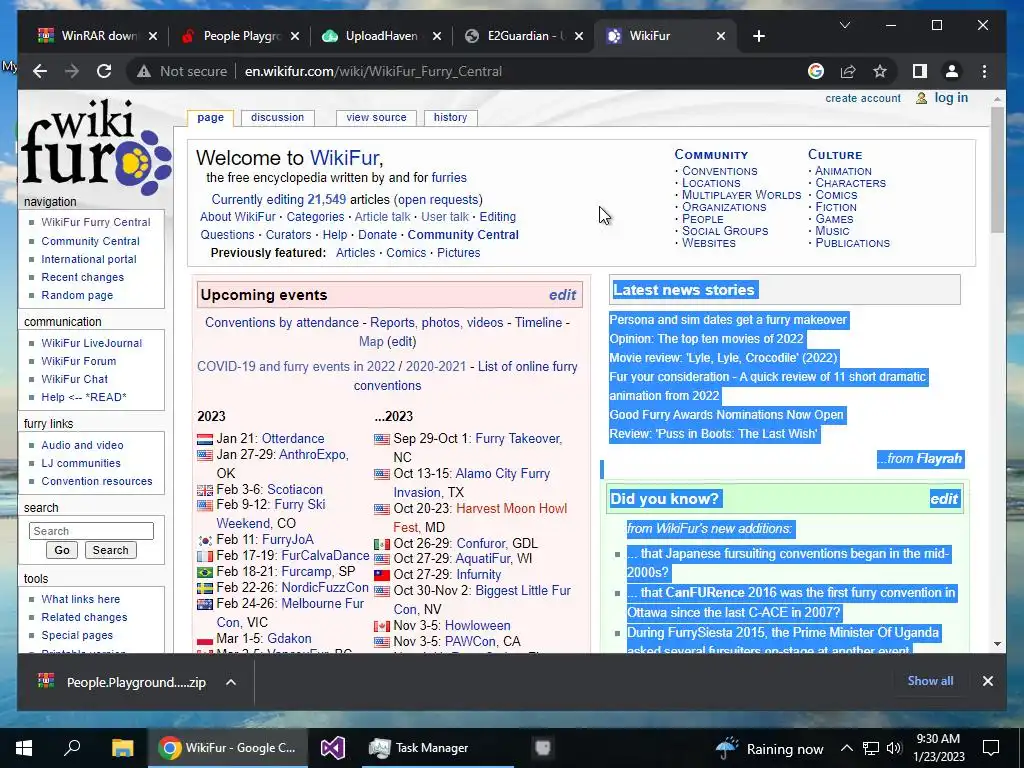Go back with the browser back arrow
Viewport: 1024px width, 768px height.
(40, 71)
